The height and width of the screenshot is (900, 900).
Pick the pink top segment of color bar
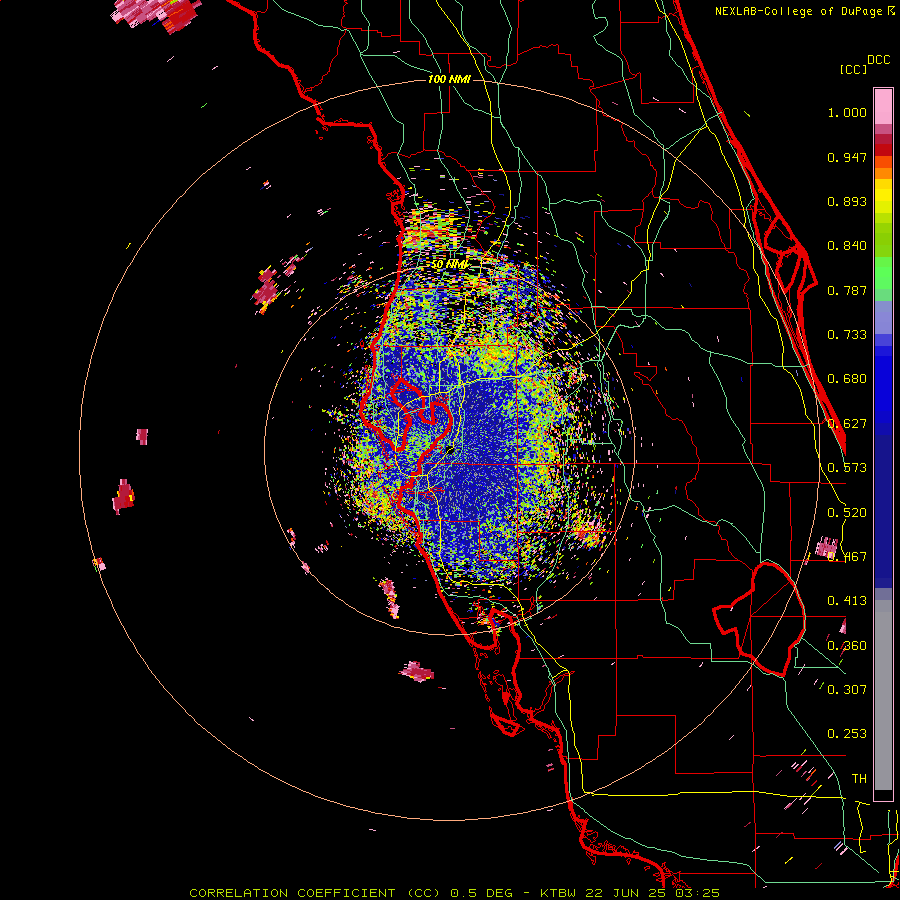point(883,107)
